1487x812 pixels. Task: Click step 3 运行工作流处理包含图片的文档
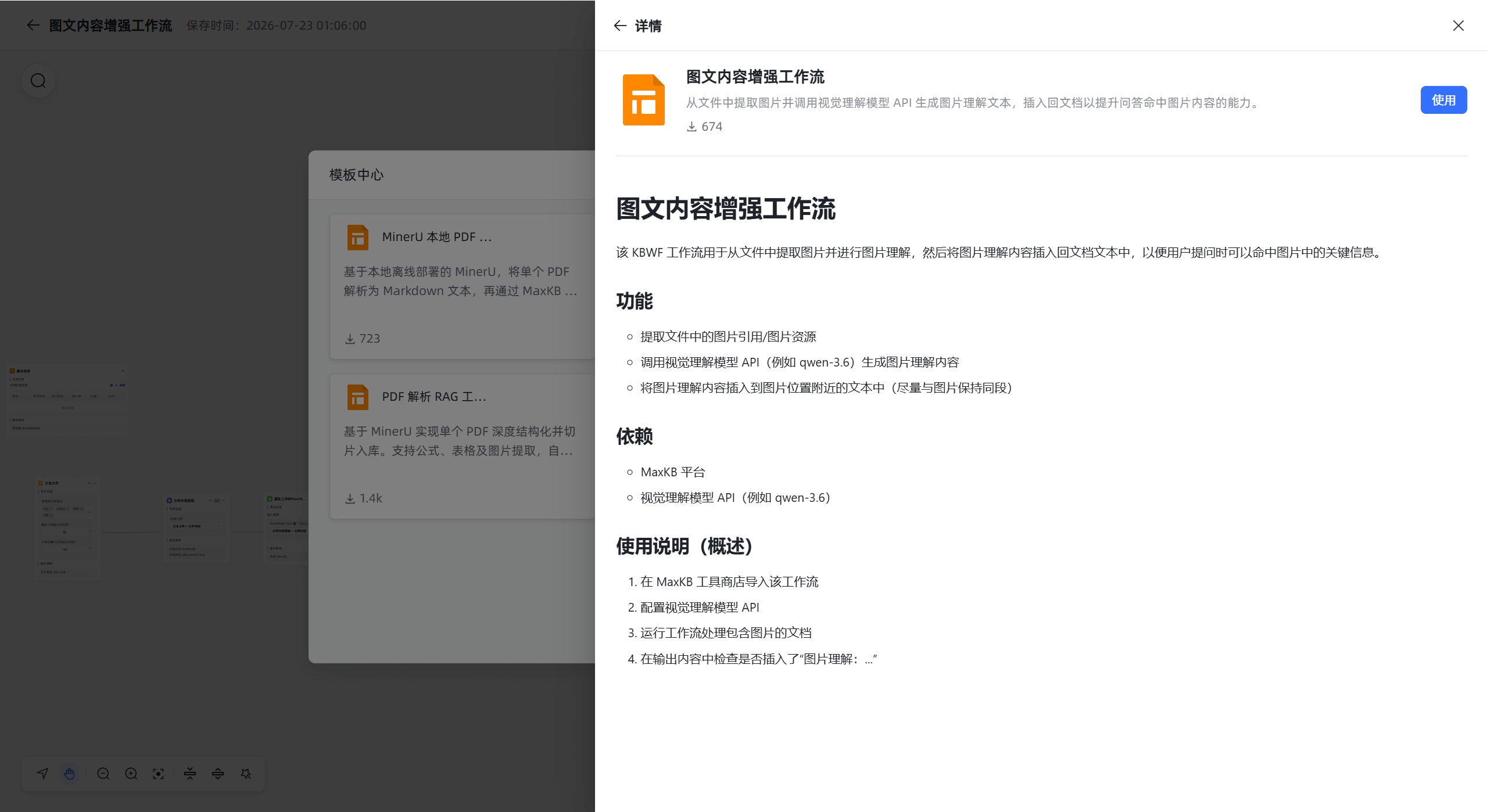click(726, 633)
